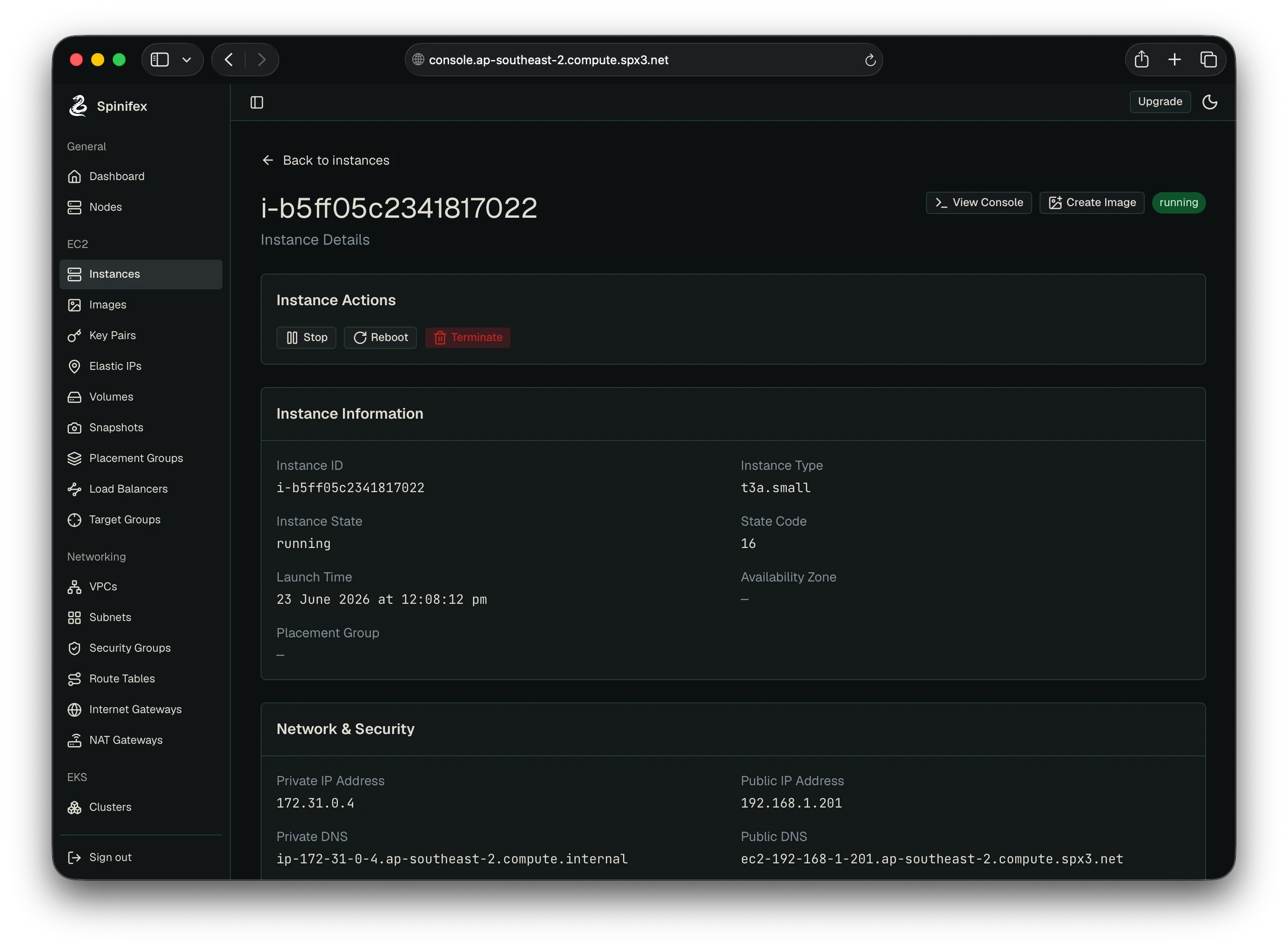
Task: Stop the running instance
Action: pos(306,337)
